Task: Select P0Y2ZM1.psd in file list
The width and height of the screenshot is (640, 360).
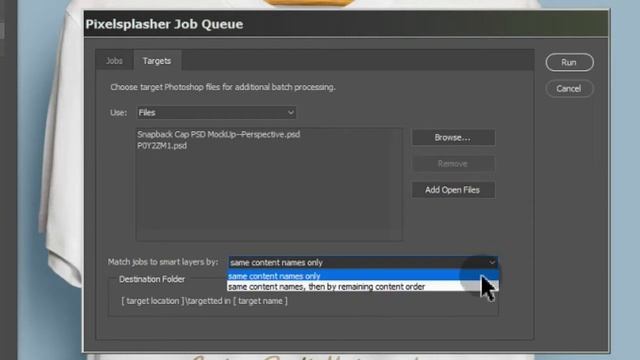Action: [162, 146]
